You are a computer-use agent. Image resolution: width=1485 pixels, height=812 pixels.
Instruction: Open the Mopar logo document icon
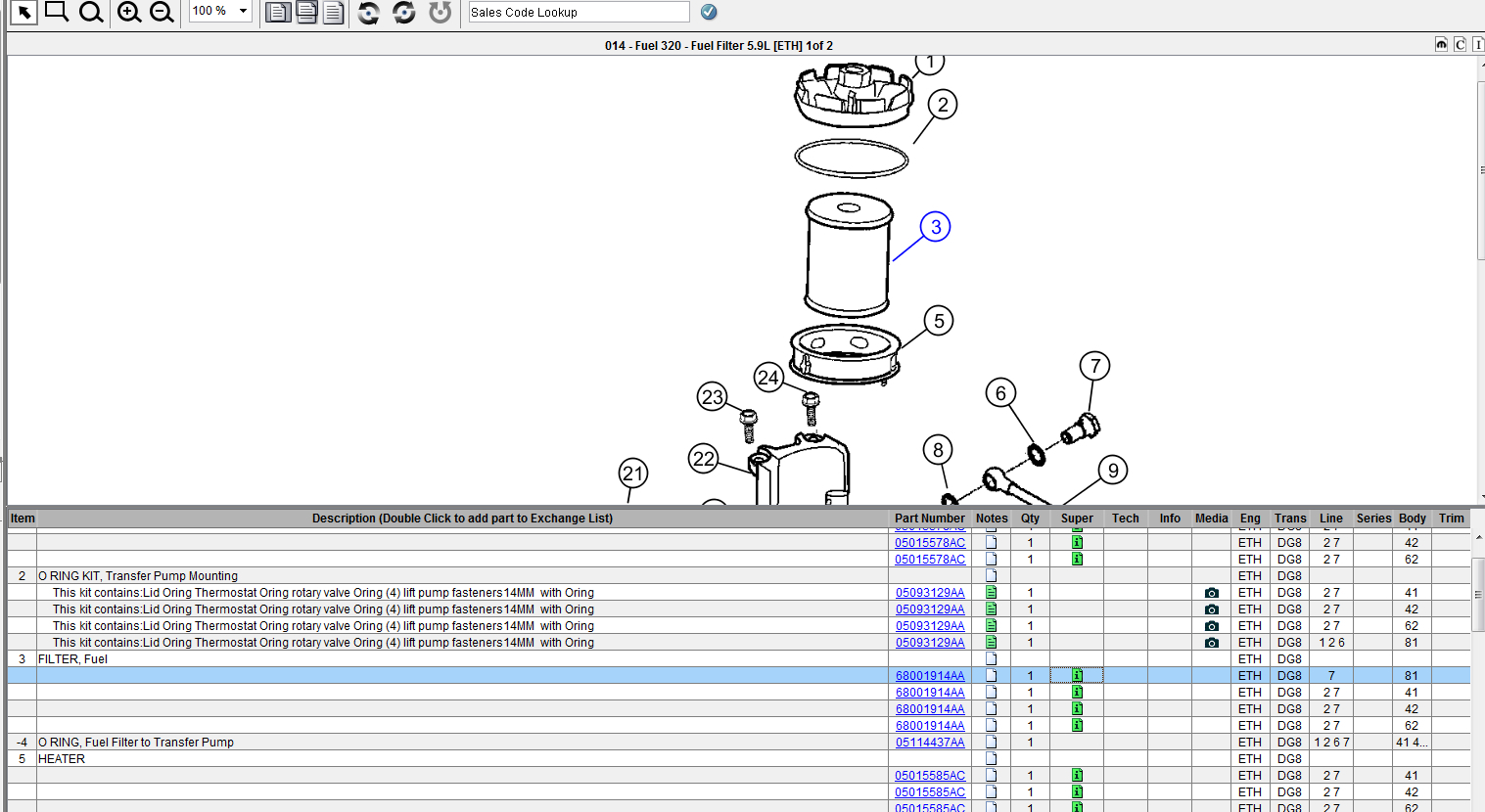point(1441,44)
